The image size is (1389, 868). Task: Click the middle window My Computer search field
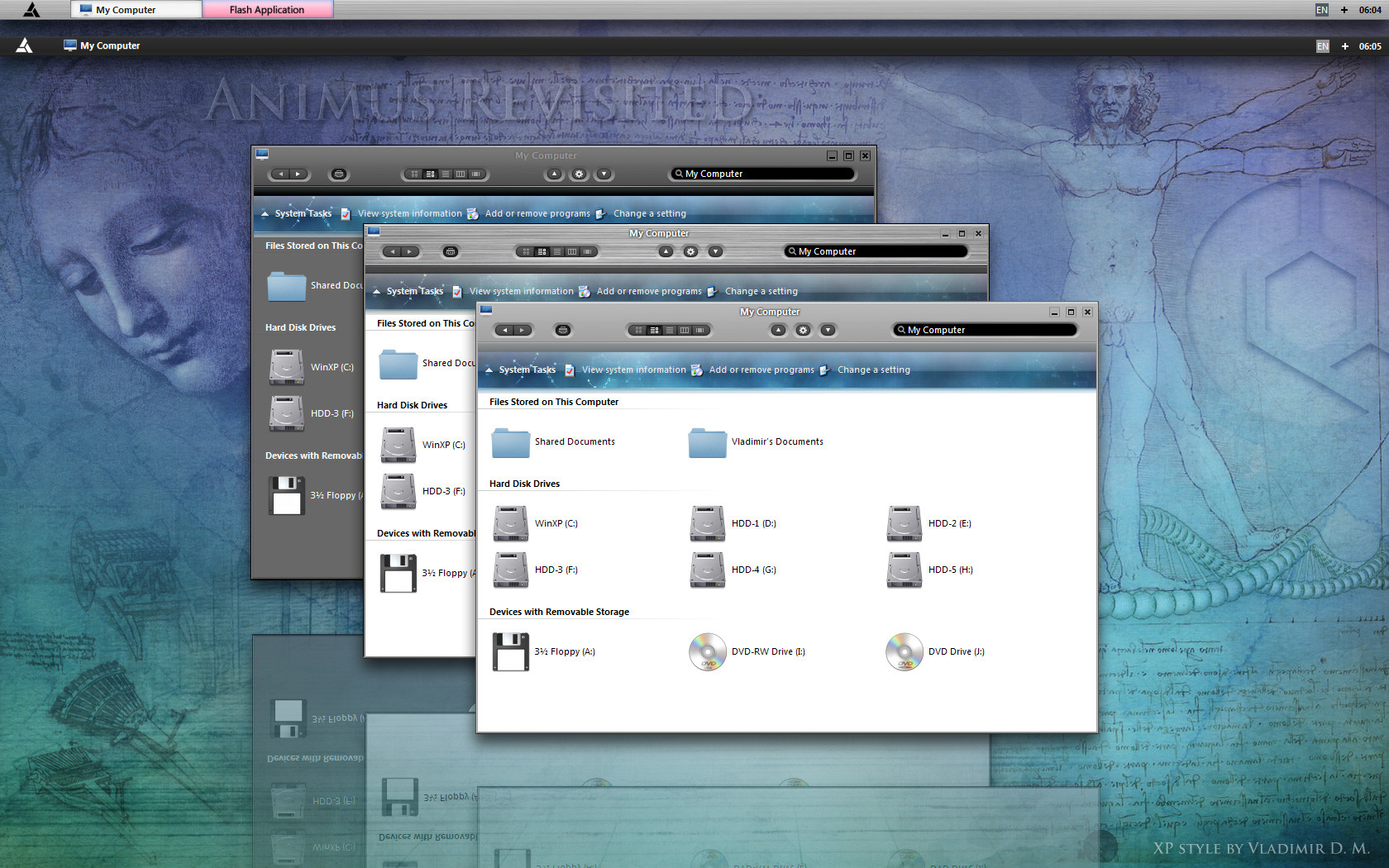[x=875, y=251]
